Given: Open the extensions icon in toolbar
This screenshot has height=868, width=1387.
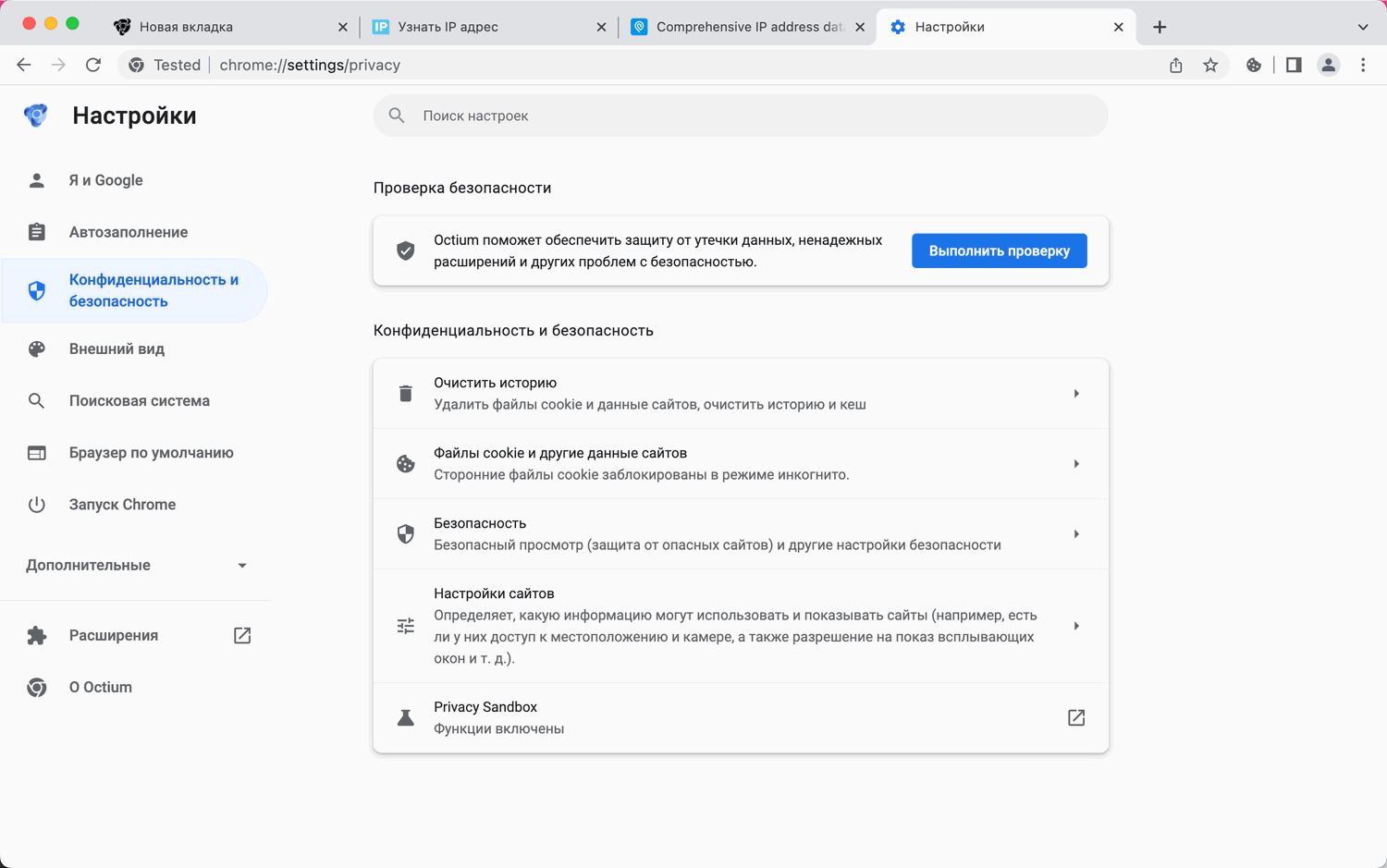Looking at the screenshot, I should click(1254, 65).
